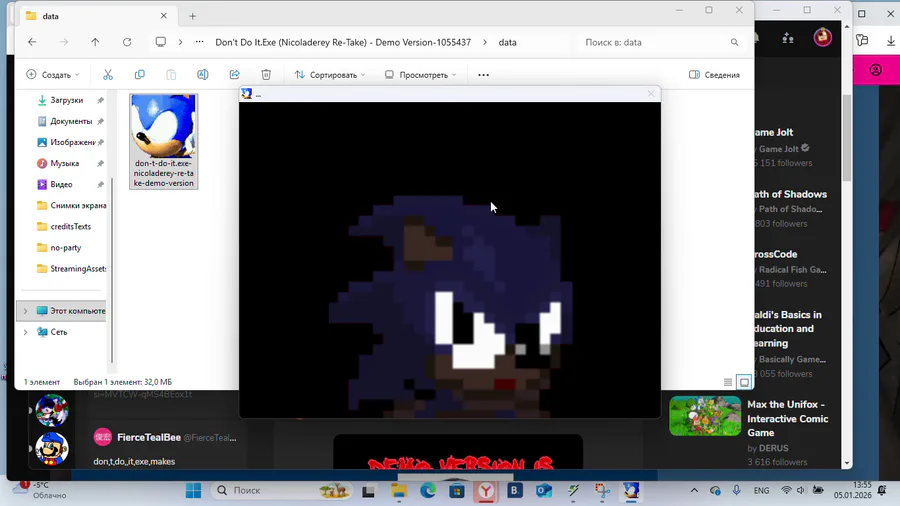Open Видео in sidebar
The image size is (900, 506).
click(63, 184)
